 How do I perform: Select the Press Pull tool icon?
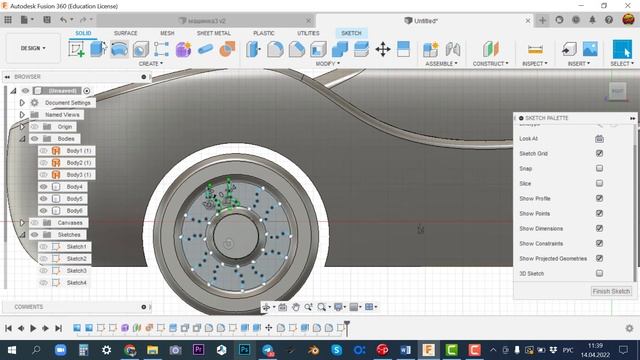[x=253, y=49]
